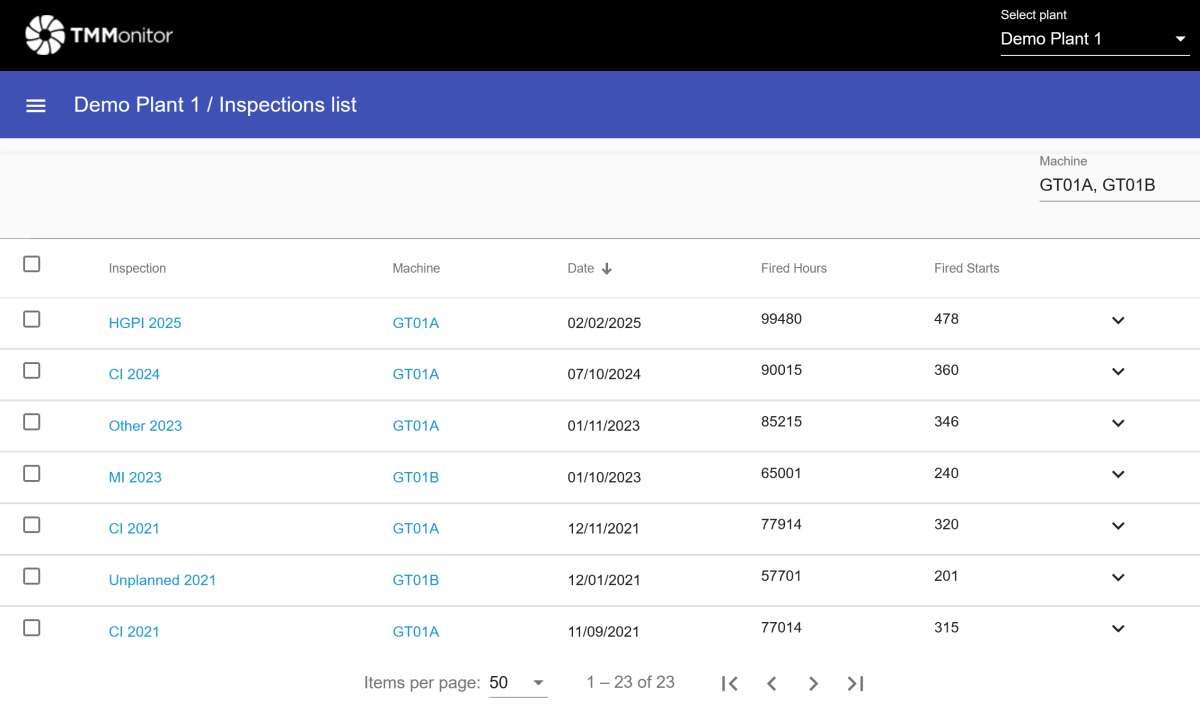Toggle sort arrow on Date column
Viewport: 1200px width, 712px height.
[607, 268]
